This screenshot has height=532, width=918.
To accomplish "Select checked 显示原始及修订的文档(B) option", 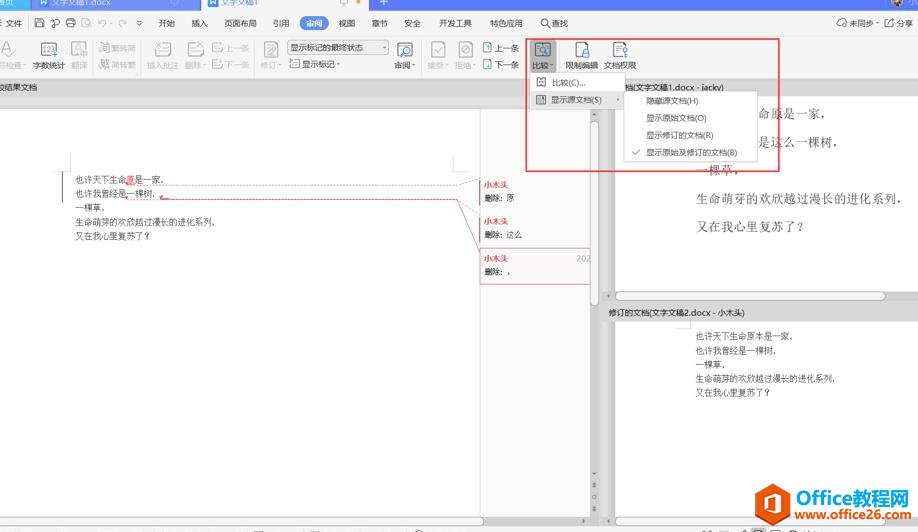I will [x=691, y=152].
